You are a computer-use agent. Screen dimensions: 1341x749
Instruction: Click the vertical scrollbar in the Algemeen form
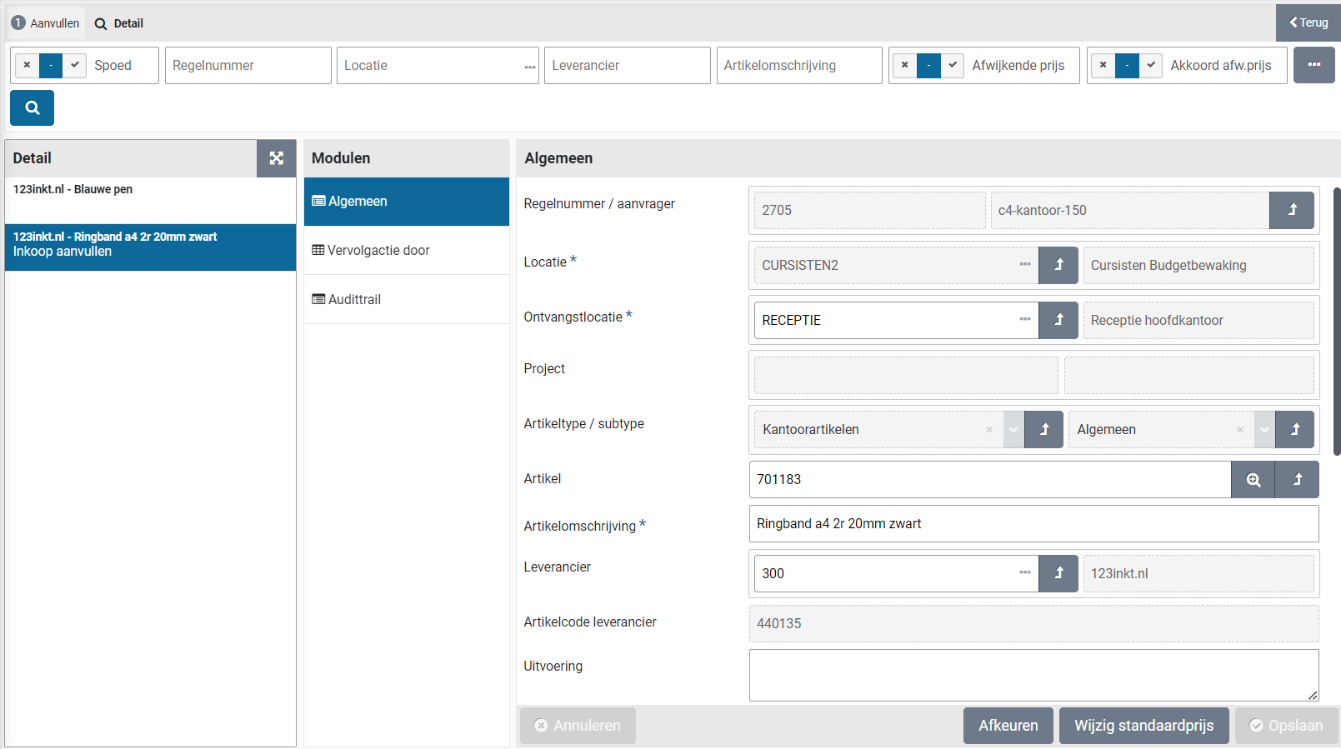[1336, 320]
